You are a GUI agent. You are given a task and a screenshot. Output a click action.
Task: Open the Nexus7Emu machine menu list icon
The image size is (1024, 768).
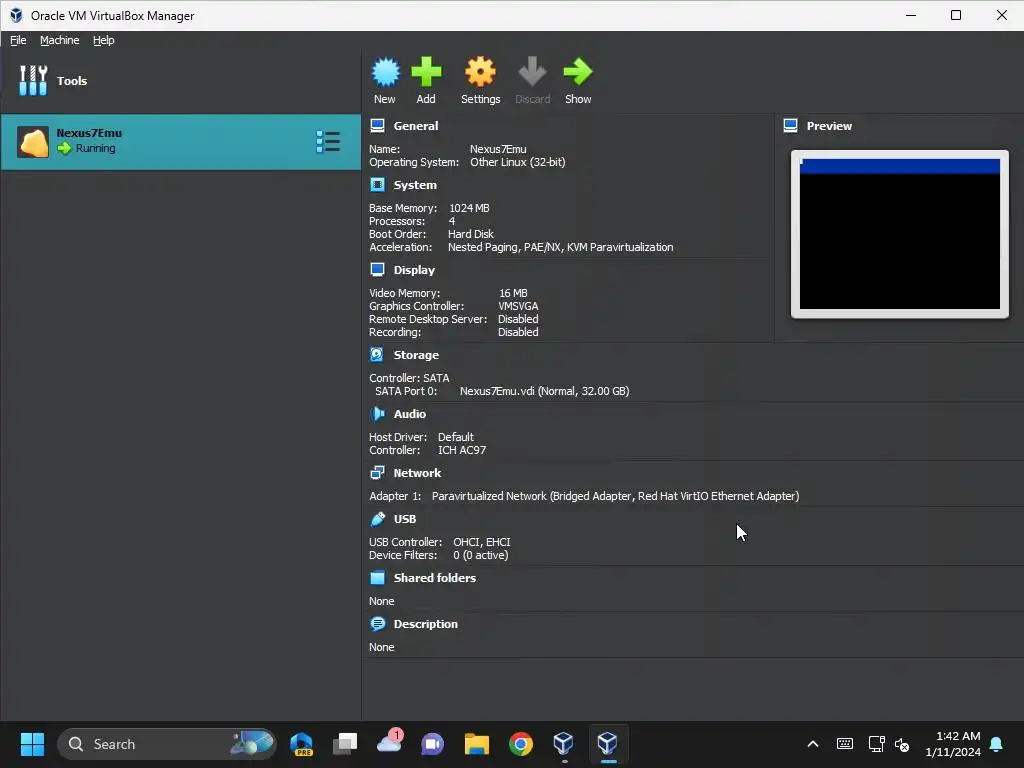pyautogui.click(x=328, y=142)
